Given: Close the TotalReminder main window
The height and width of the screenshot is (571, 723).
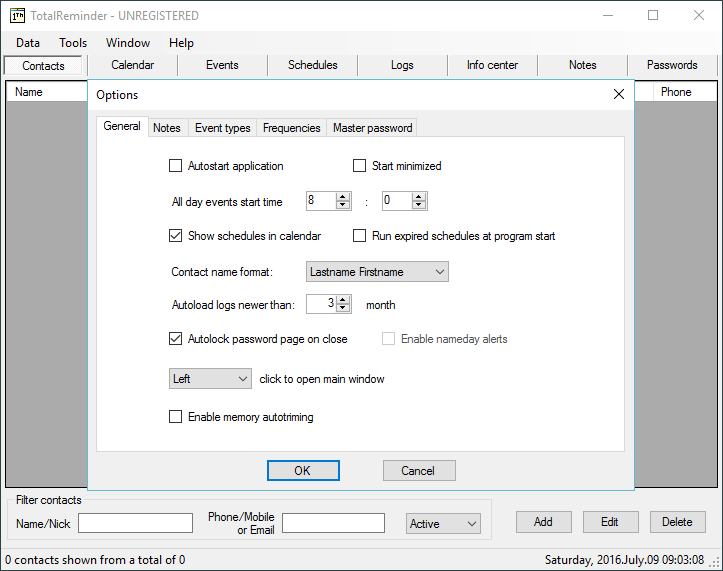Looking at the screenshot, I should click(x=699, y=15).
